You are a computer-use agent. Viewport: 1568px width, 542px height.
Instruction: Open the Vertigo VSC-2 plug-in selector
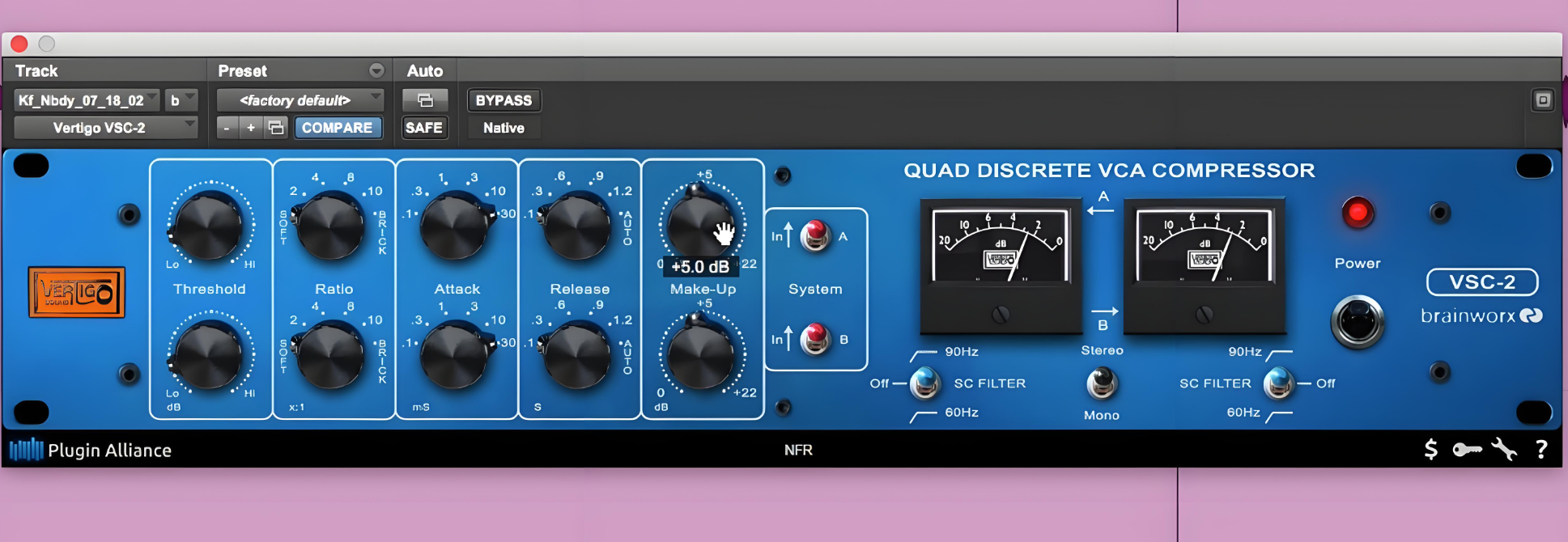[106, 128]
